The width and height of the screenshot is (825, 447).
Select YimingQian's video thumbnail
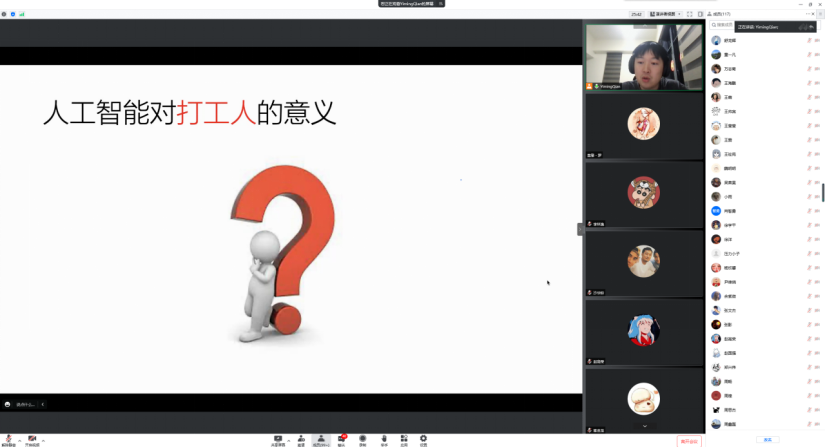point(643,58)
